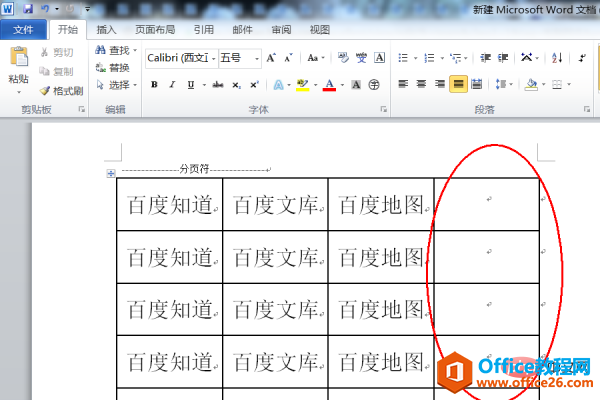Screen dimensions: 600x400
Task: Click the Undo arrow icon
Action: pyautogui.click(x=45, y=8)
